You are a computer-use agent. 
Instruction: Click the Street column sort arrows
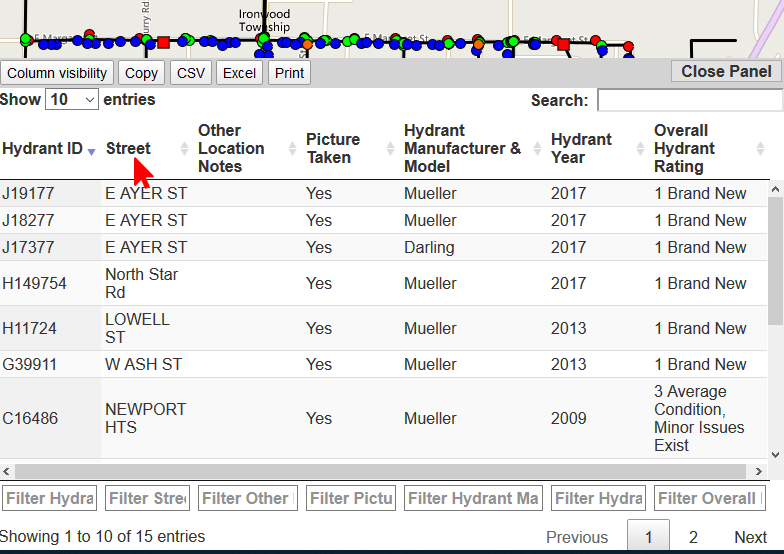tap(184, 149)
